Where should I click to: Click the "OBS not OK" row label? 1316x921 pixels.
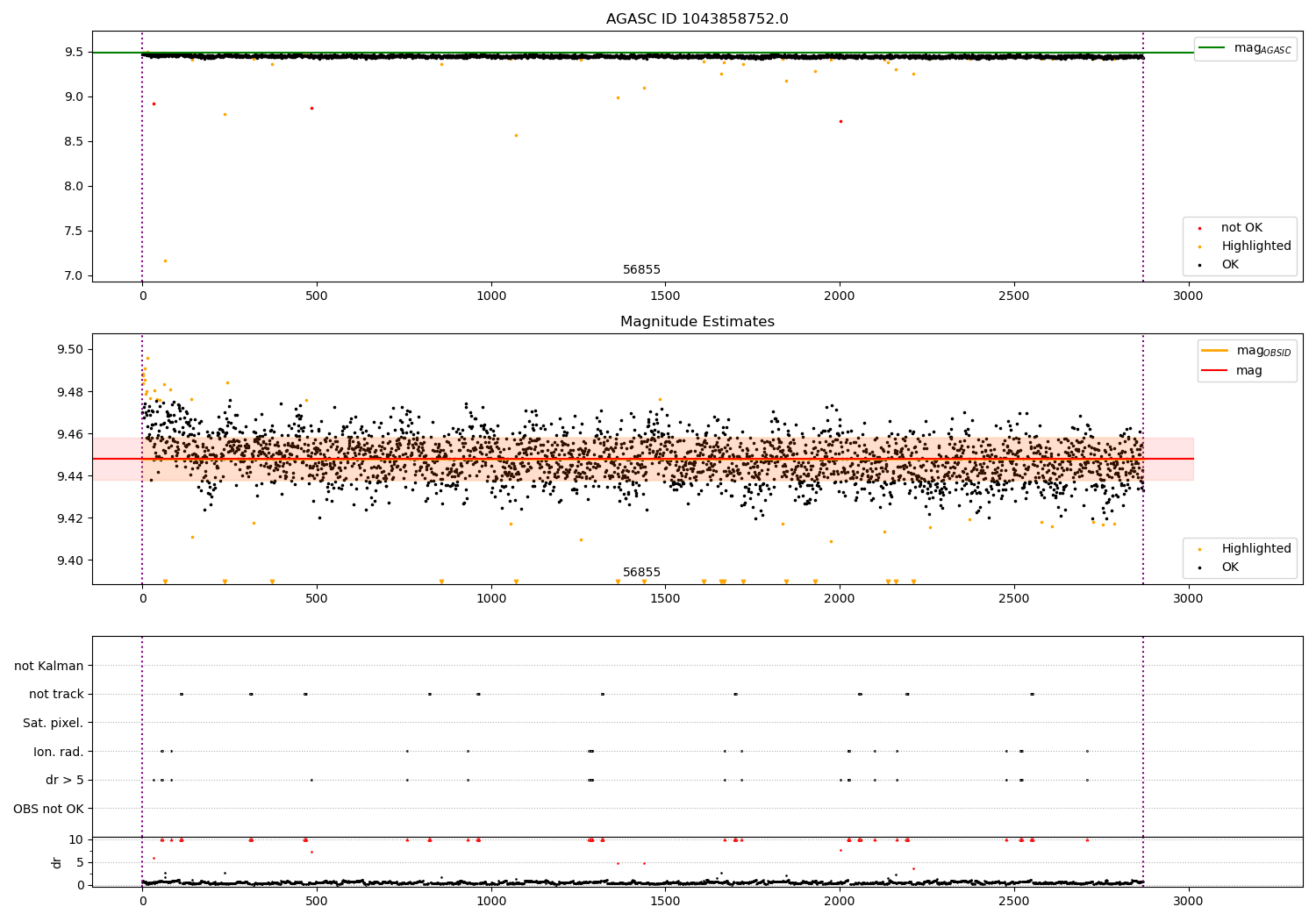(x=48, y=809)
